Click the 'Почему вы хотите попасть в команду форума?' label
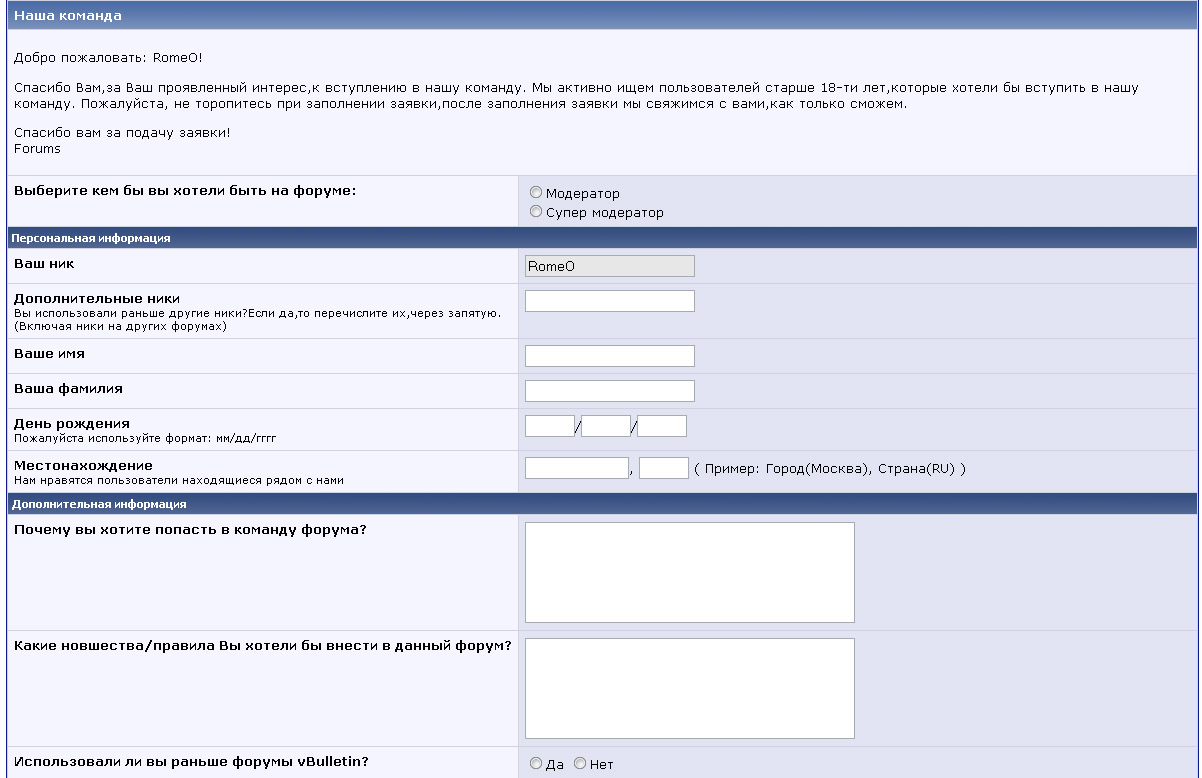 [x=190, y=529]
